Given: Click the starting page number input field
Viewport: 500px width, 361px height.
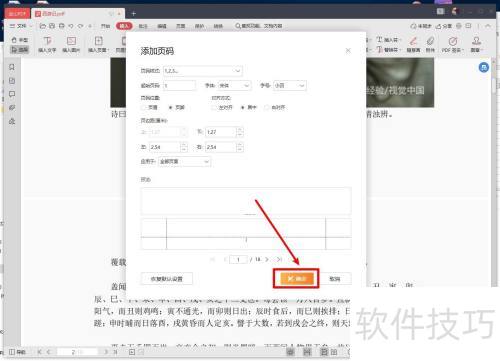Looking at the screenshot, I should pos(179,86).
